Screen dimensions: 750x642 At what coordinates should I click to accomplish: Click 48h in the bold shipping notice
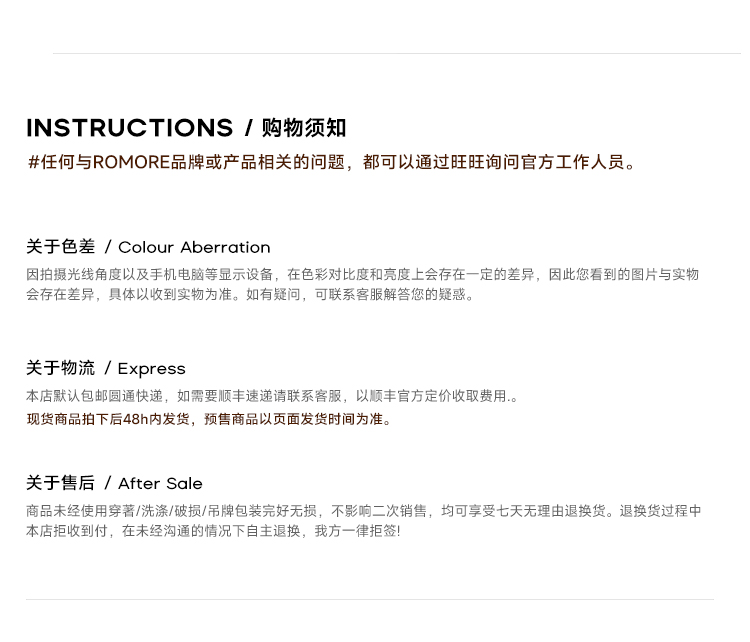135,419
